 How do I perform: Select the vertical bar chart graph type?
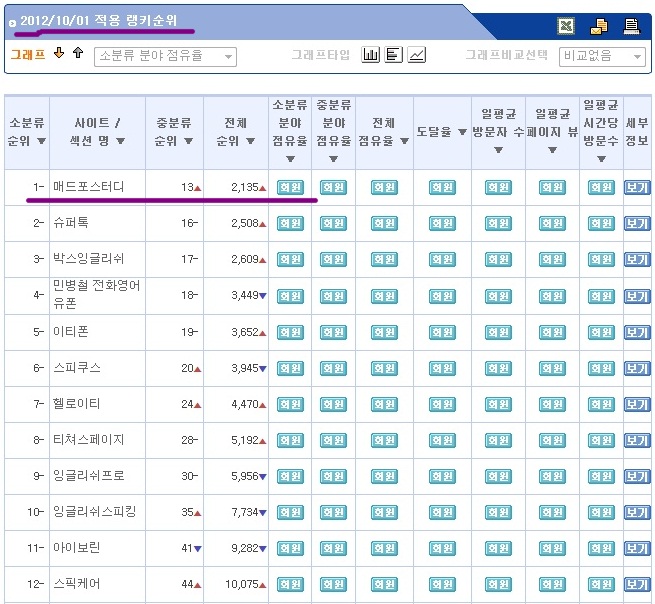click(370, 55)
